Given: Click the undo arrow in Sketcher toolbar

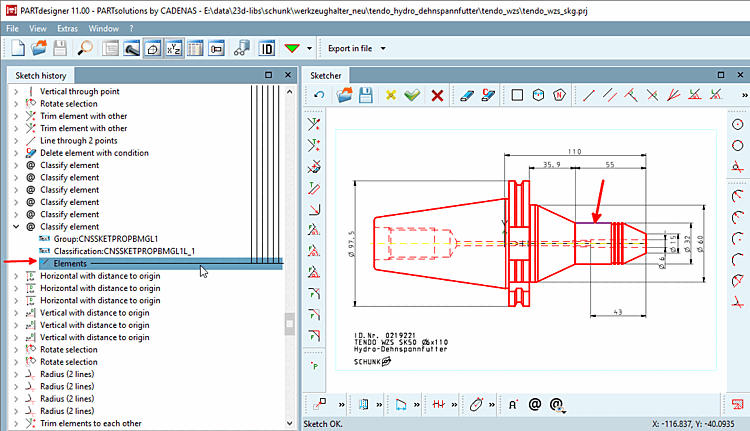Looking at the screenshot, I should point(319,95).
